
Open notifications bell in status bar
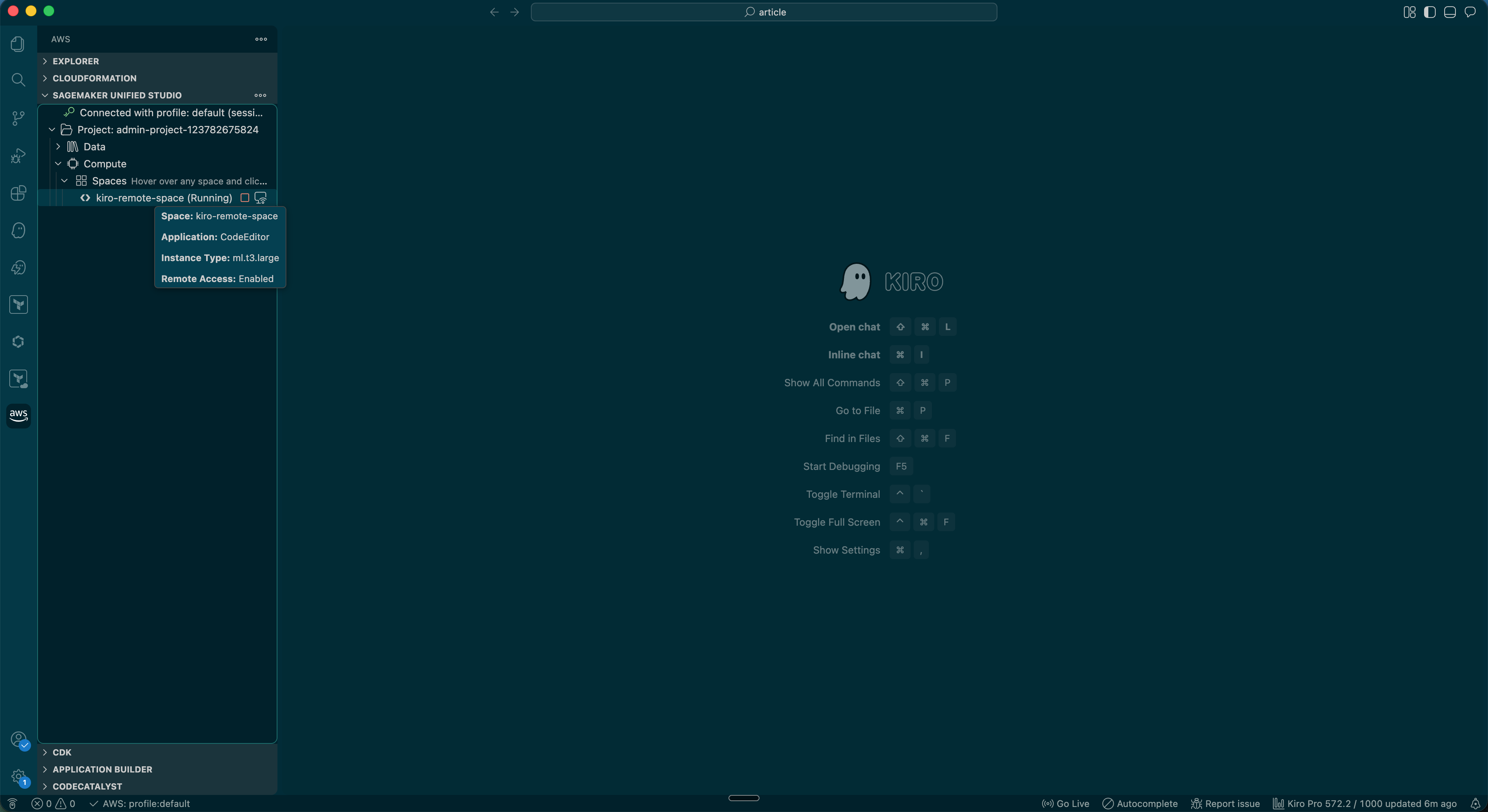(1475, 803)
